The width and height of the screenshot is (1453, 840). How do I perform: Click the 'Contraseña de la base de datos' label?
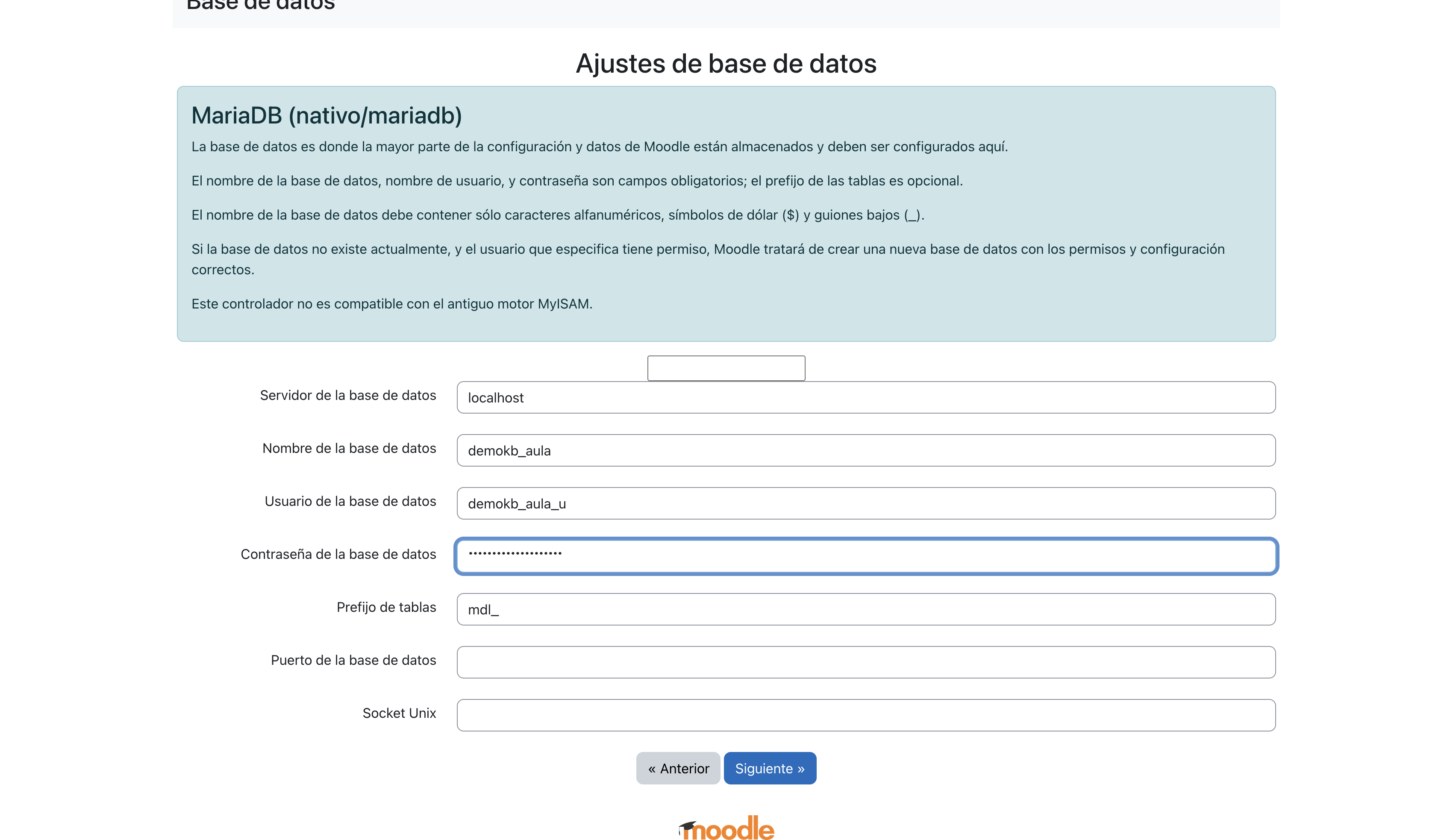[x=338, y=555]
